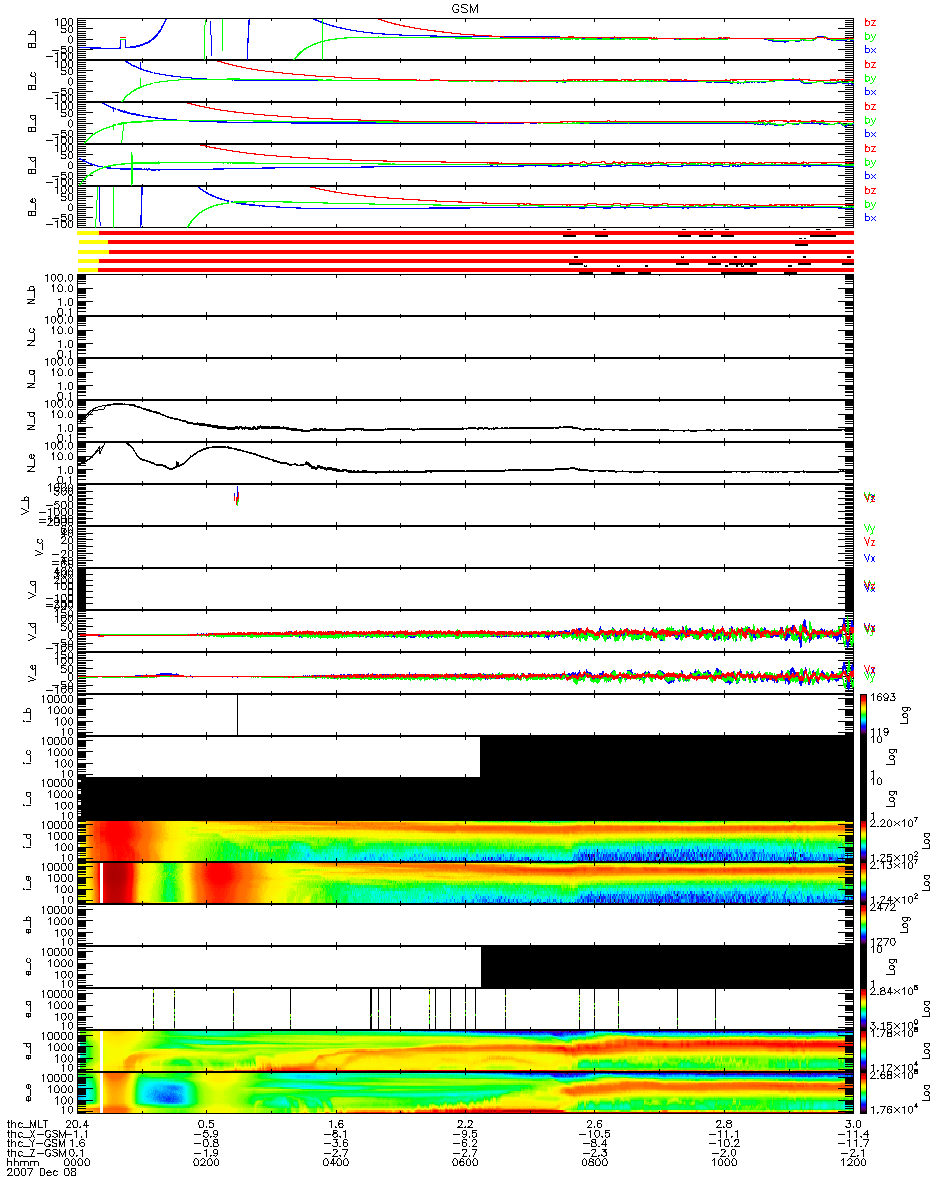Click the e_e electron spectrogram

coord(467,1093)
